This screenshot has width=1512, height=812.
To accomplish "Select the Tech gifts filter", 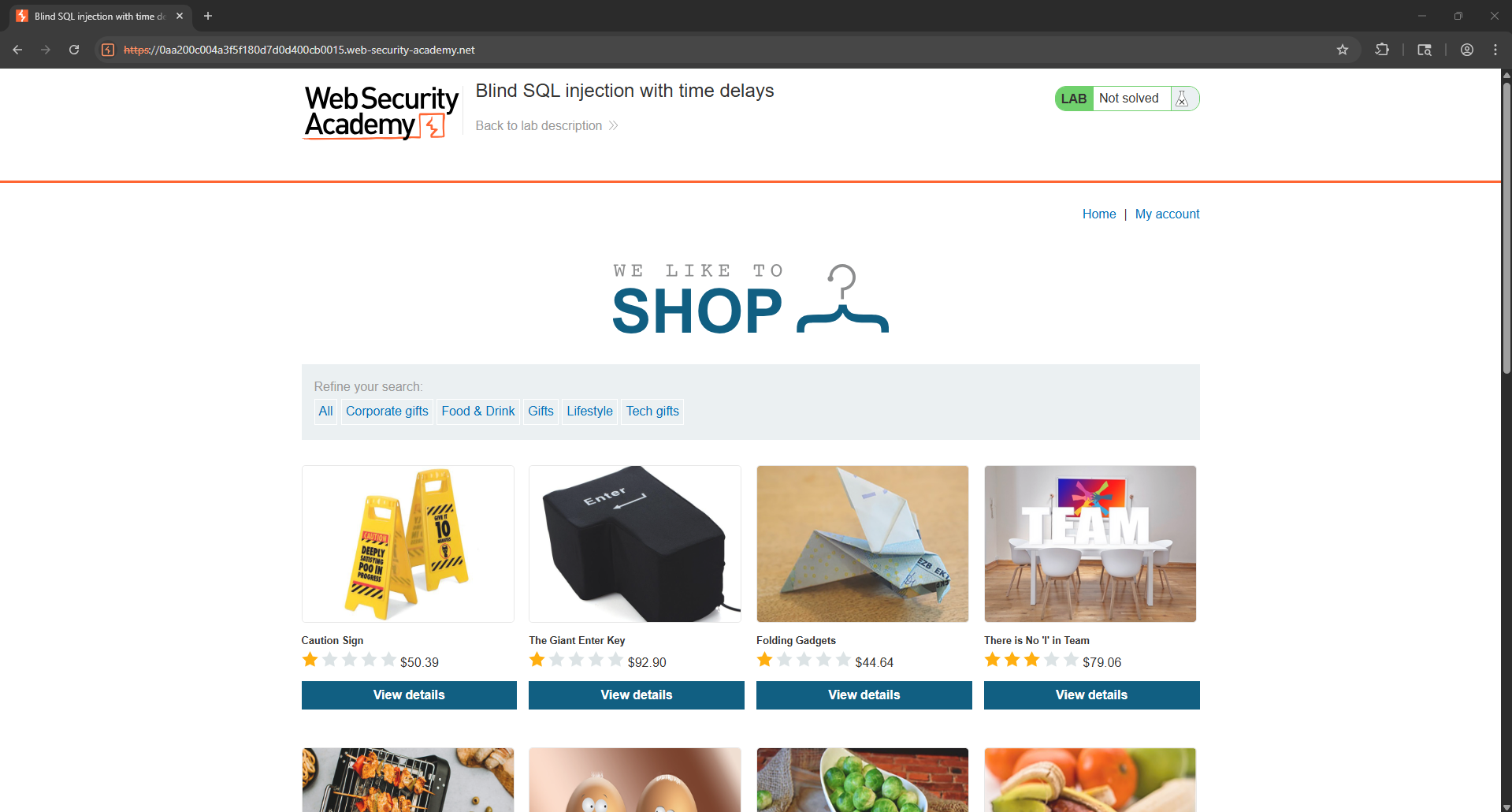I will (x=652, y=412).
